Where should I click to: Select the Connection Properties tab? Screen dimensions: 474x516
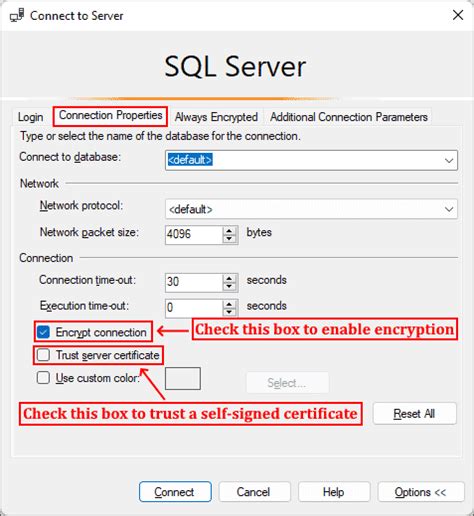(x=110, y=116)
